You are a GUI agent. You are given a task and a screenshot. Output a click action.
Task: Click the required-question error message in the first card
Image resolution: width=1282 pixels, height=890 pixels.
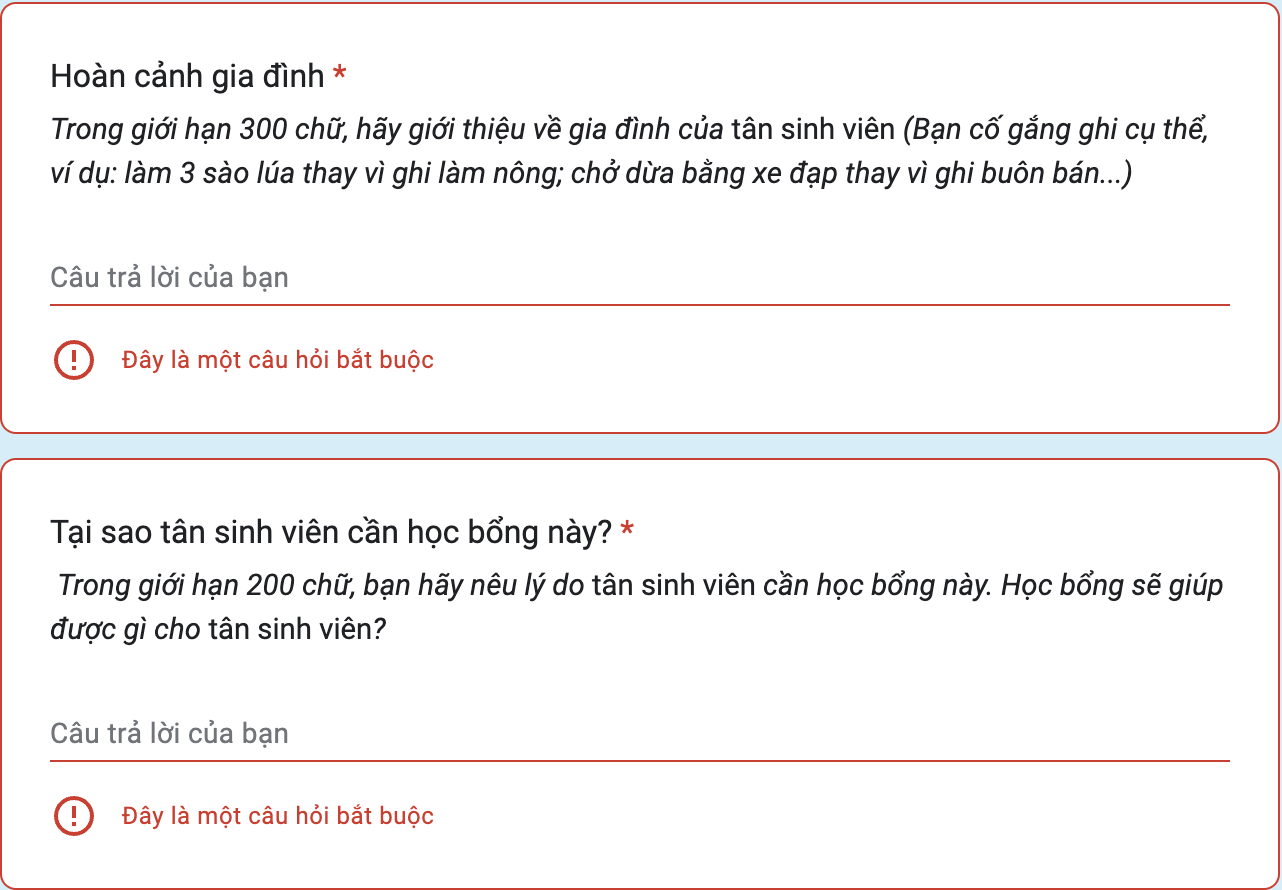point(278,360)
